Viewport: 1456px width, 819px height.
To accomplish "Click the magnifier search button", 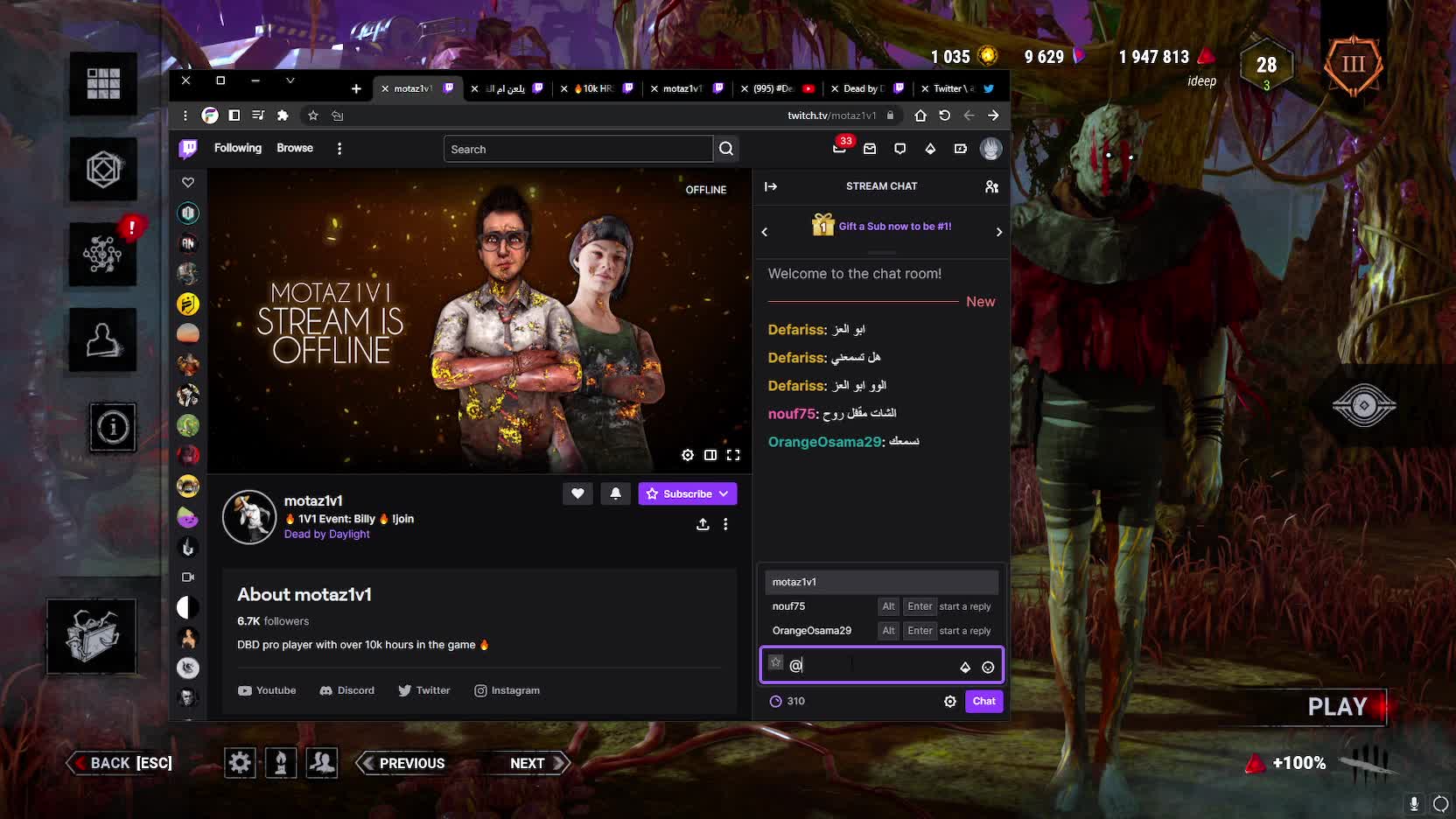I will click(x=726, y=149).
